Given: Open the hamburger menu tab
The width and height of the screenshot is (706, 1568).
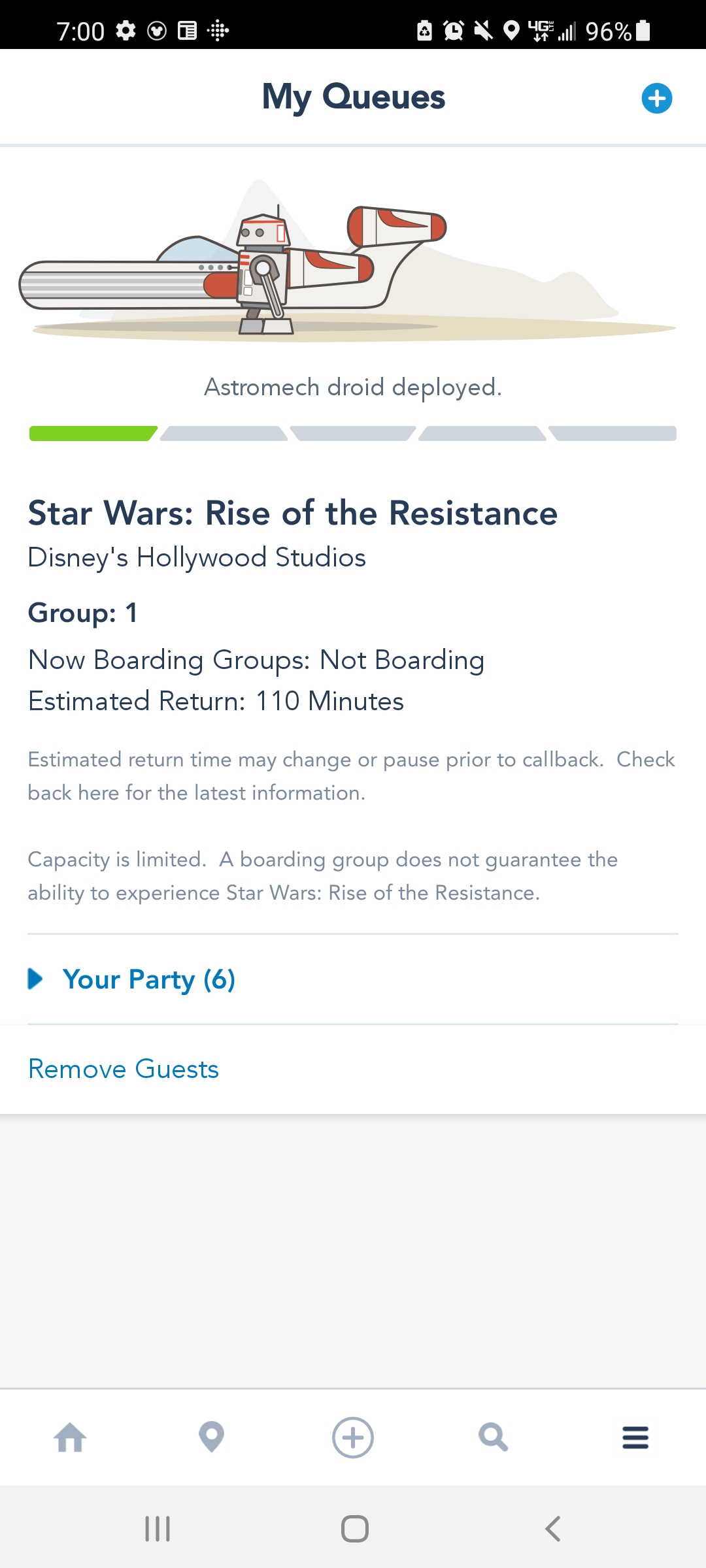Looking at the screenshot, I should pyautogui.click(x=635, y=1437).
